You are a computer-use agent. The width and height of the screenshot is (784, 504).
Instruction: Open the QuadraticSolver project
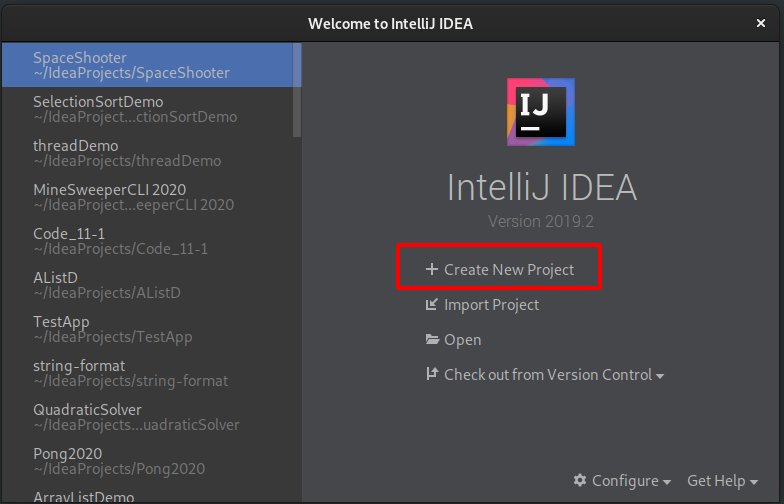148,417
